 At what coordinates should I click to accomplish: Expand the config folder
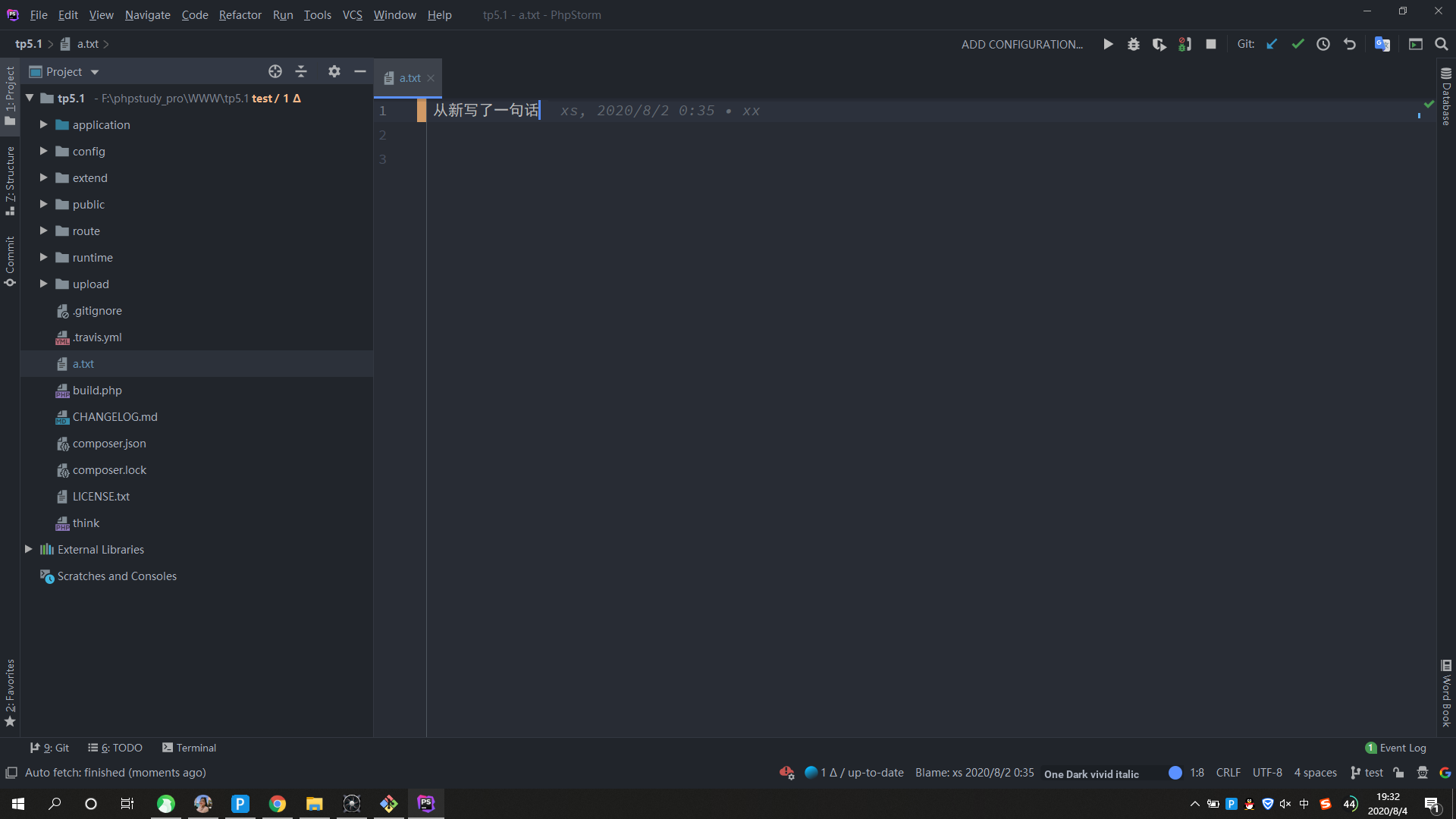point(43,151)
